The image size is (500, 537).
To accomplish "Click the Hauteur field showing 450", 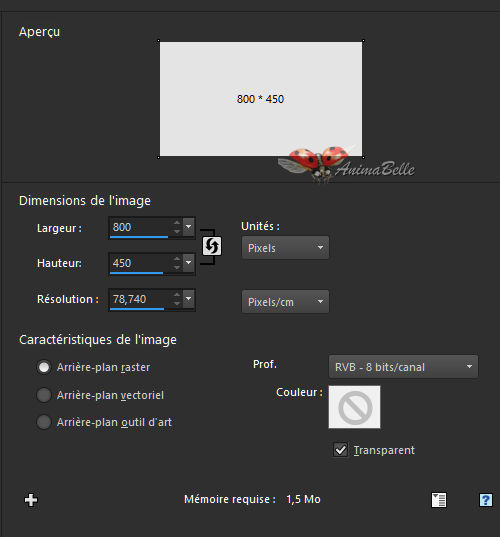I will (x=139, y=263).
